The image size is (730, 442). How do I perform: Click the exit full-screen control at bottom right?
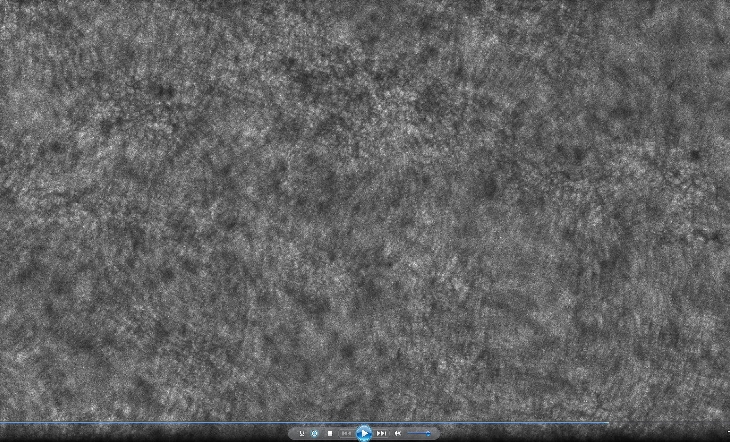pyautogui.click(x=727, y=431)
